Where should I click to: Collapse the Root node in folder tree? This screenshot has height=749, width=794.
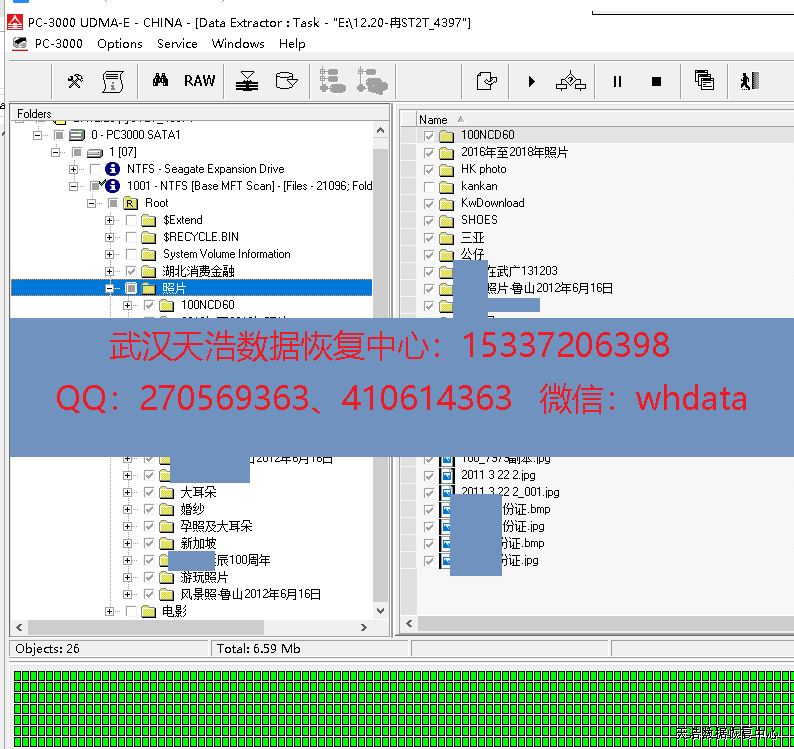pyautogui.click(x=91, y=203)
